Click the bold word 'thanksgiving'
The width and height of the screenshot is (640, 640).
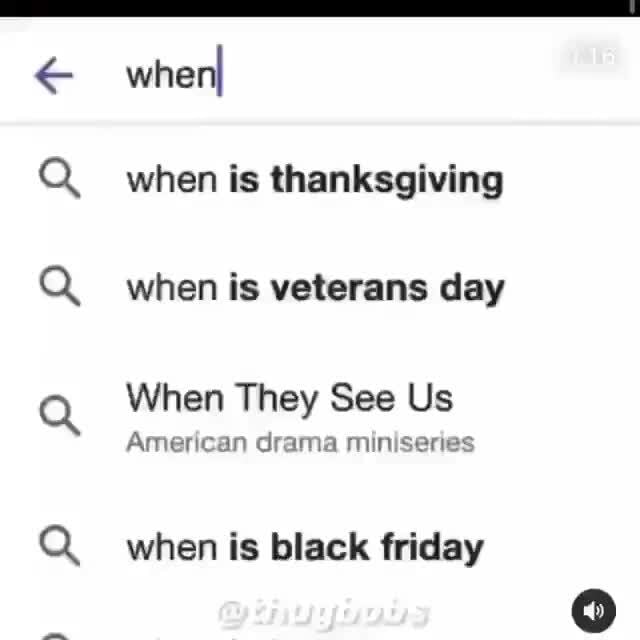(387, 180)
